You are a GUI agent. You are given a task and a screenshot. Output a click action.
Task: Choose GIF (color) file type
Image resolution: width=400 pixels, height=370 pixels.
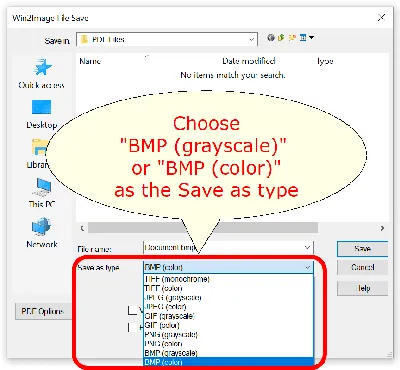[228, 325]
